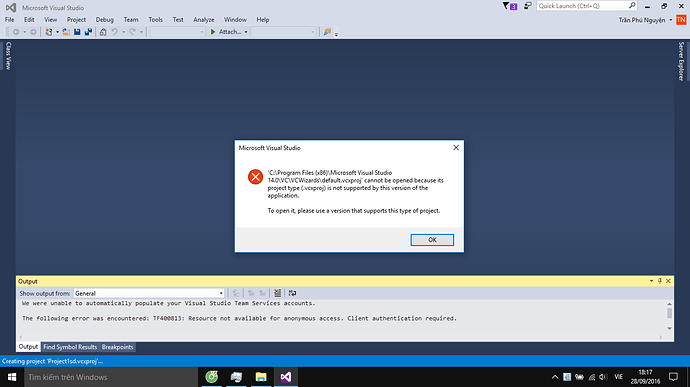Click the user account avatar TN
The image size is (690, 387).
point(681,20)
